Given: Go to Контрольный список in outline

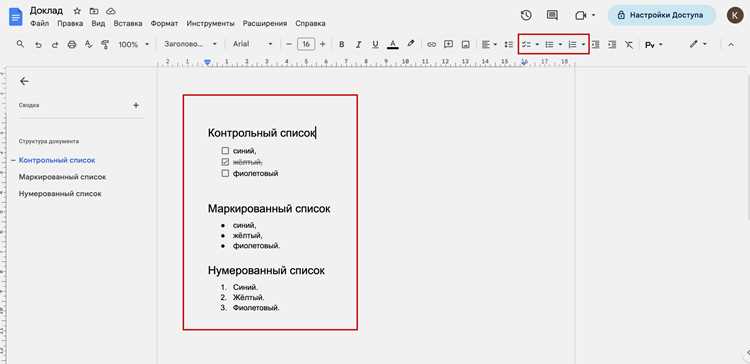Looking at the screenshot, I should click(57, 160).
